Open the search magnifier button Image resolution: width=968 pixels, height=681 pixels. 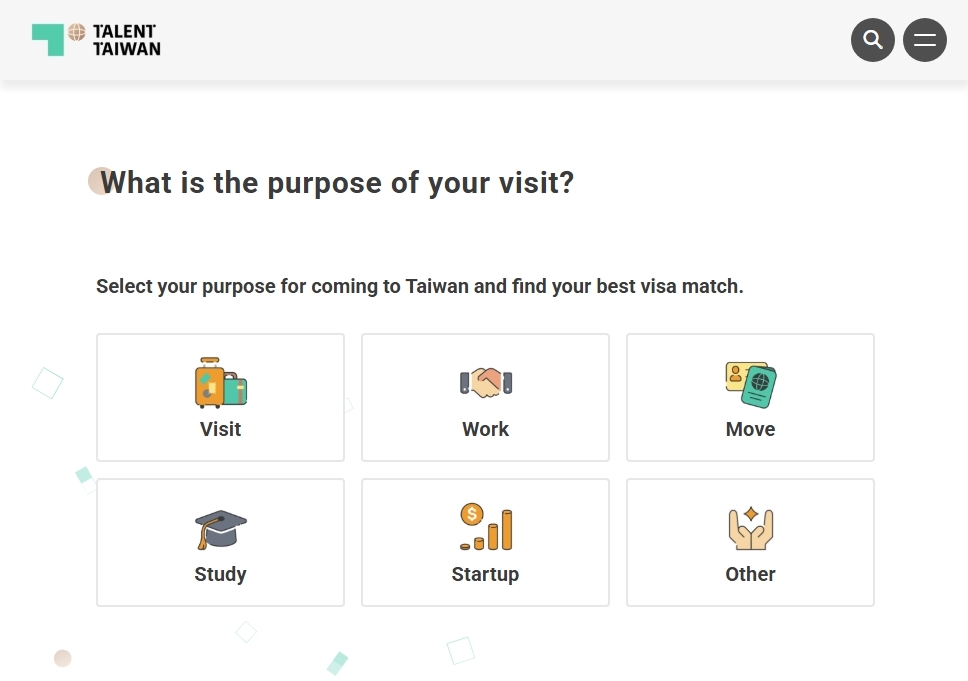pyautogui.click(x=872, y=40)
